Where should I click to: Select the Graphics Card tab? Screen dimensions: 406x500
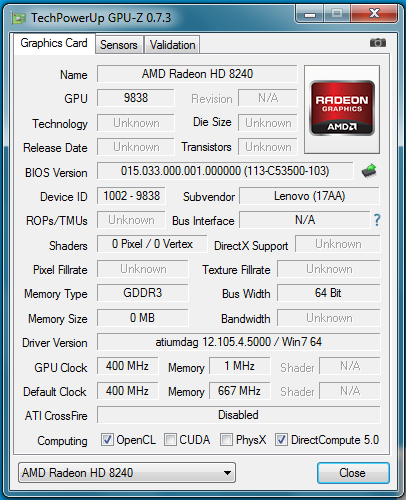pyautogui.click(x=54, y=43)
